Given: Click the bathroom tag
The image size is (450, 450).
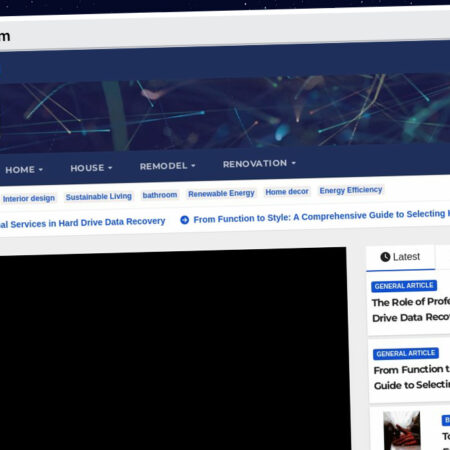Looking at the screenshot, I should tap(160, 195).
